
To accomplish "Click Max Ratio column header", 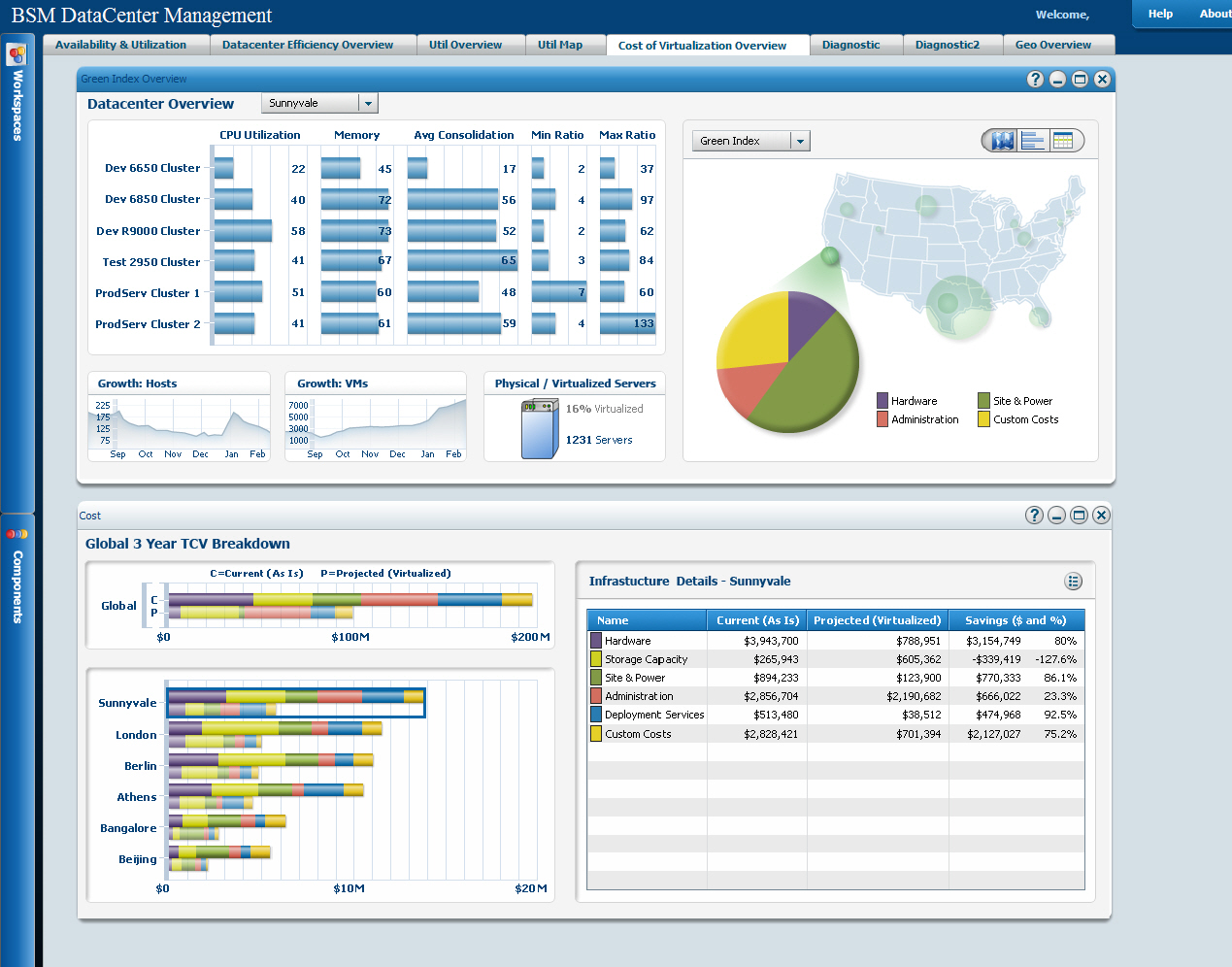I will coord(627,135).
